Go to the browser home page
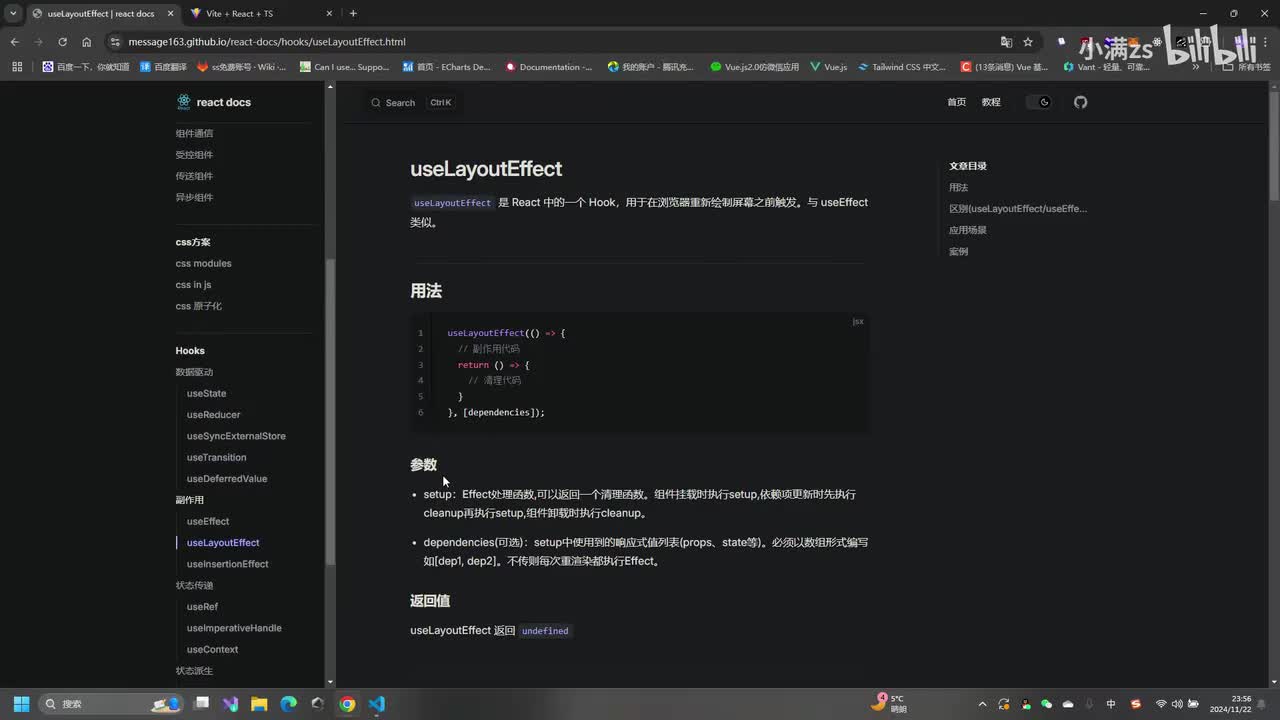Image resolution: width=1280 pixels, height=720 pixels. pyautogui.click(x=86, y=42)
